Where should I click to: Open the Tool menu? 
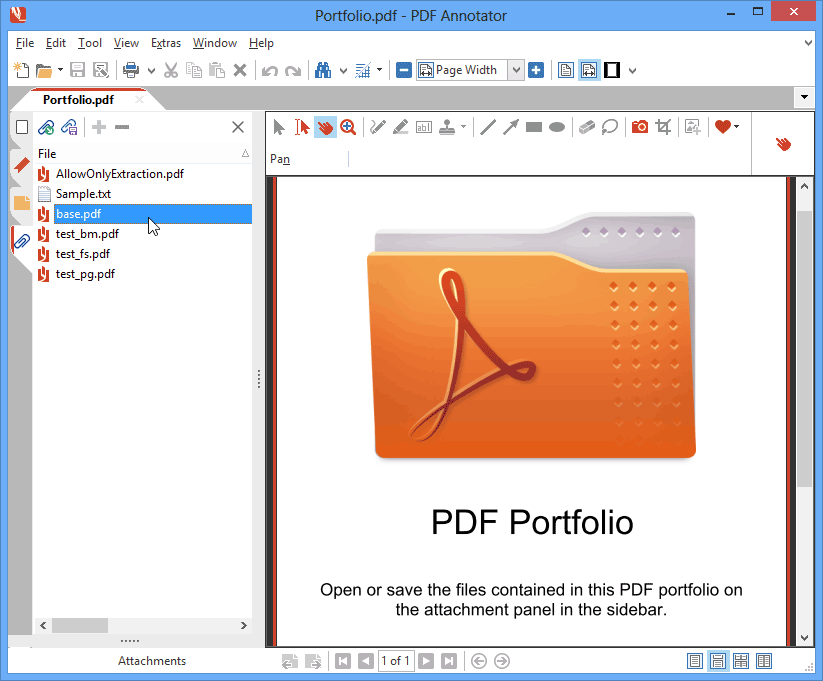pyautogui.click(x=90, y=43)
